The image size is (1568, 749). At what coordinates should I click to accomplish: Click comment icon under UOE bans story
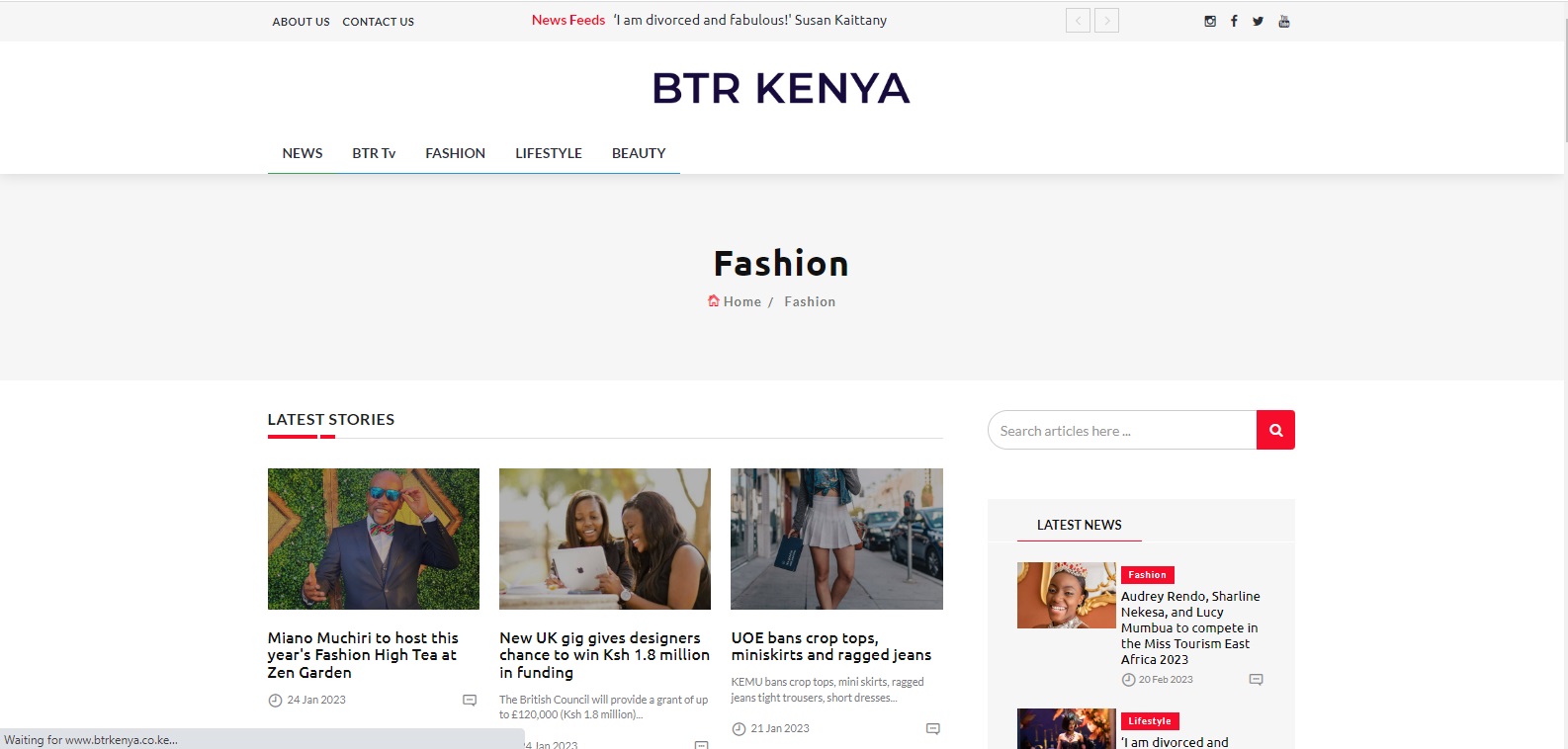[x=932, y=729]
